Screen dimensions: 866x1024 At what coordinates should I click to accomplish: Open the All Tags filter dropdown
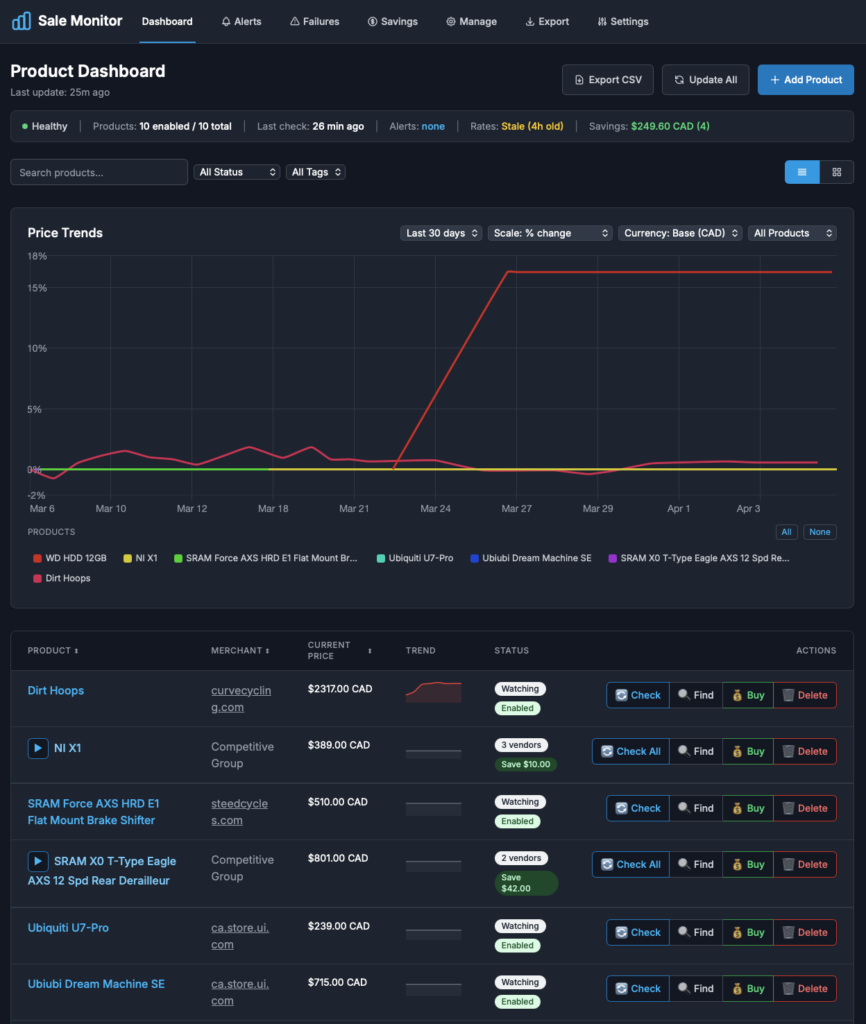click(x=316, y=171)
